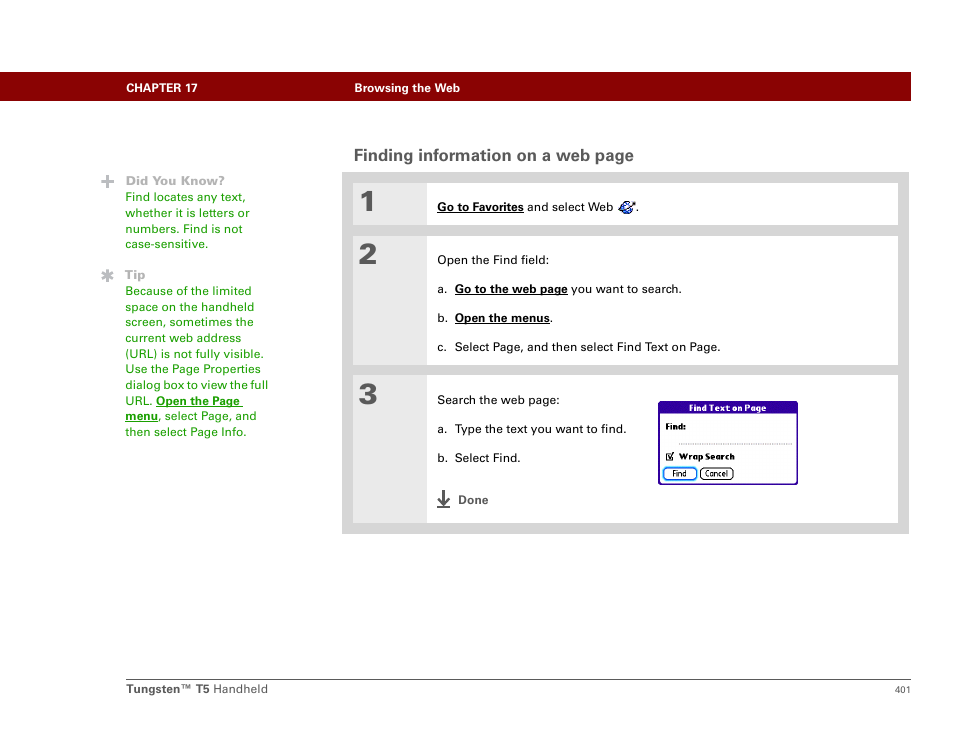
Task: Click the Done down-arrow icon
Action: (x=444, y=499)
